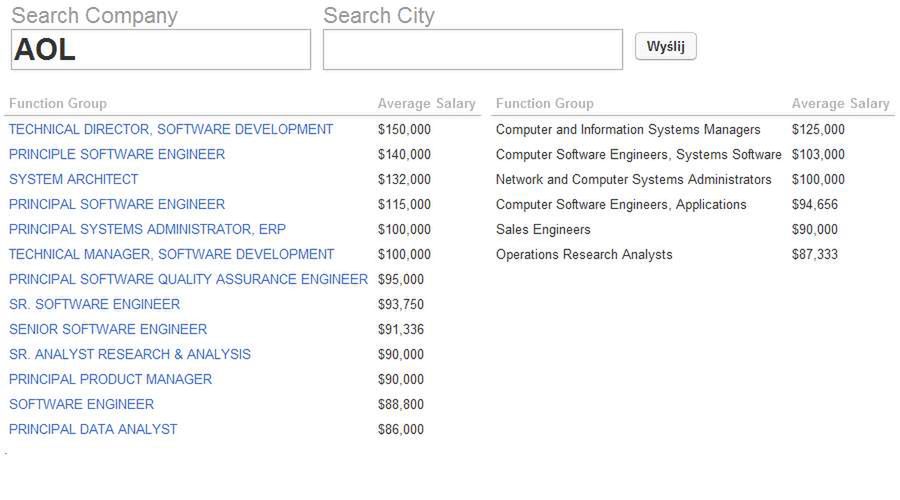The height and width of the screenshot is (500, 900).
Task: Open the Software Engineer link
Action: tap(81, 404)
